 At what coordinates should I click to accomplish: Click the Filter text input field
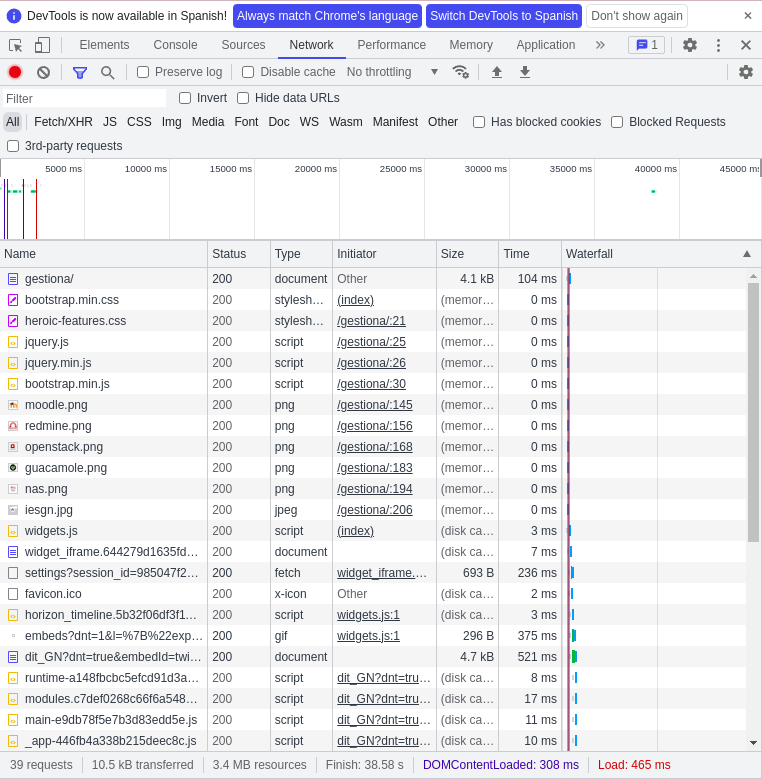click(84, 98)
